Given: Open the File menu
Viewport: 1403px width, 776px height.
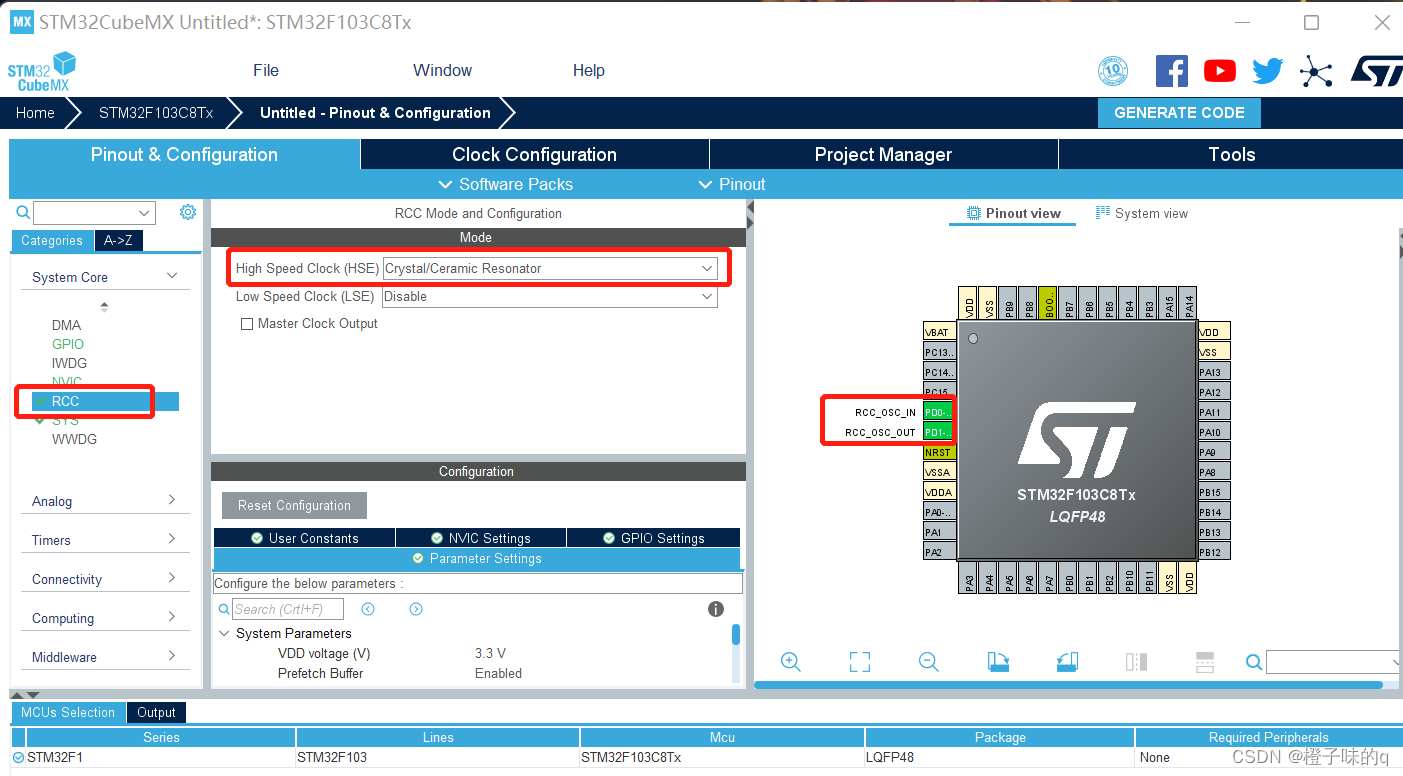Looking at the screenshot, I should tap(266, 70).
